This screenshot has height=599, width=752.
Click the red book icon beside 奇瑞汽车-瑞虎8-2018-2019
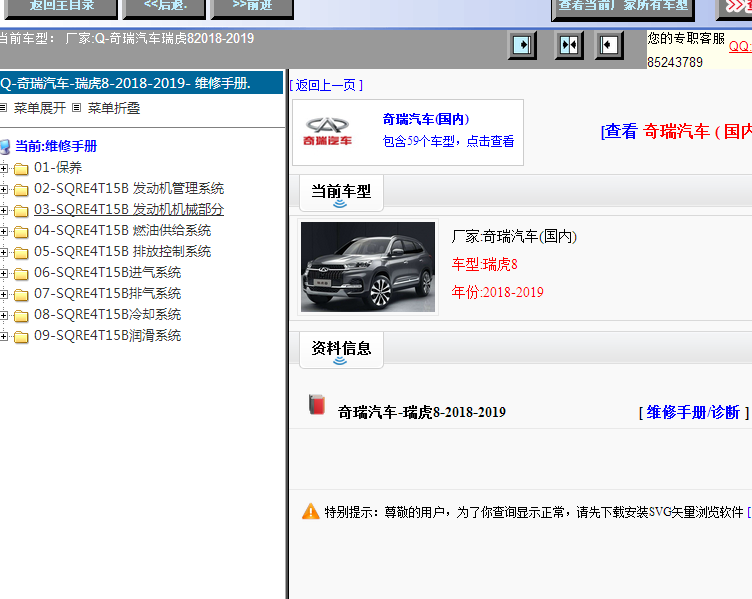317,404
